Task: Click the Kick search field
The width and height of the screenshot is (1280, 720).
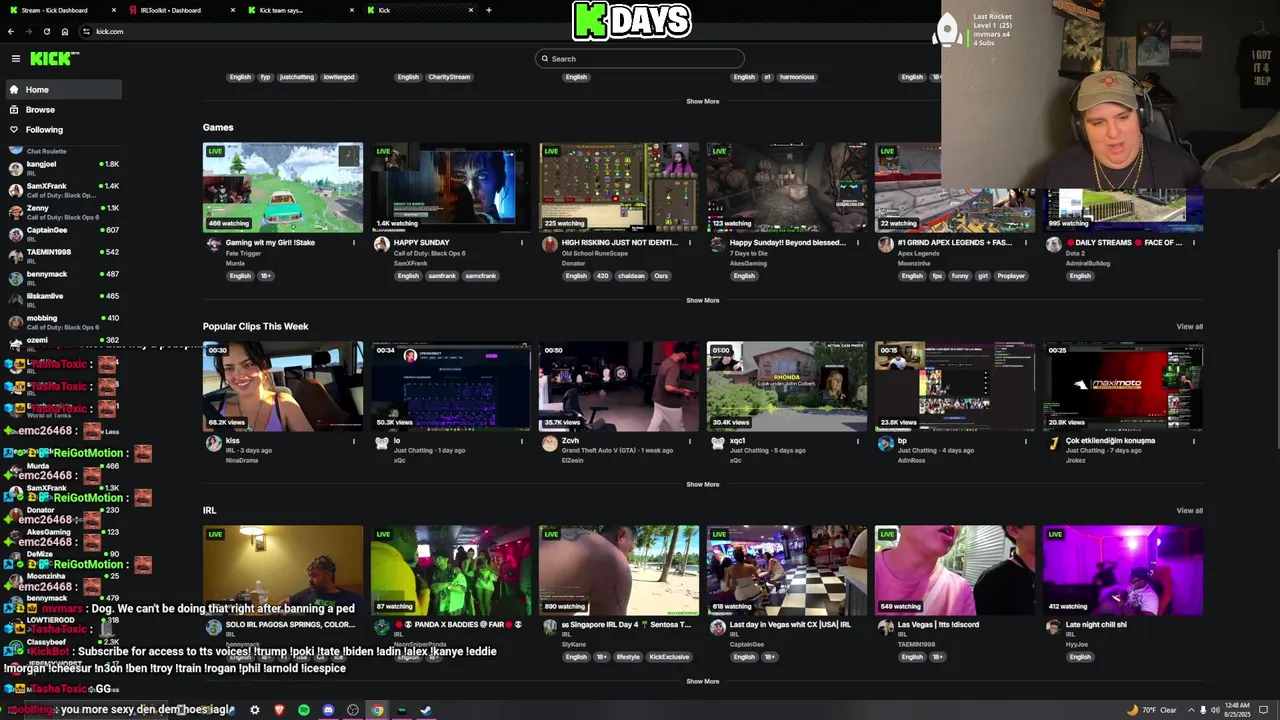Action: [x=640, y=59]
